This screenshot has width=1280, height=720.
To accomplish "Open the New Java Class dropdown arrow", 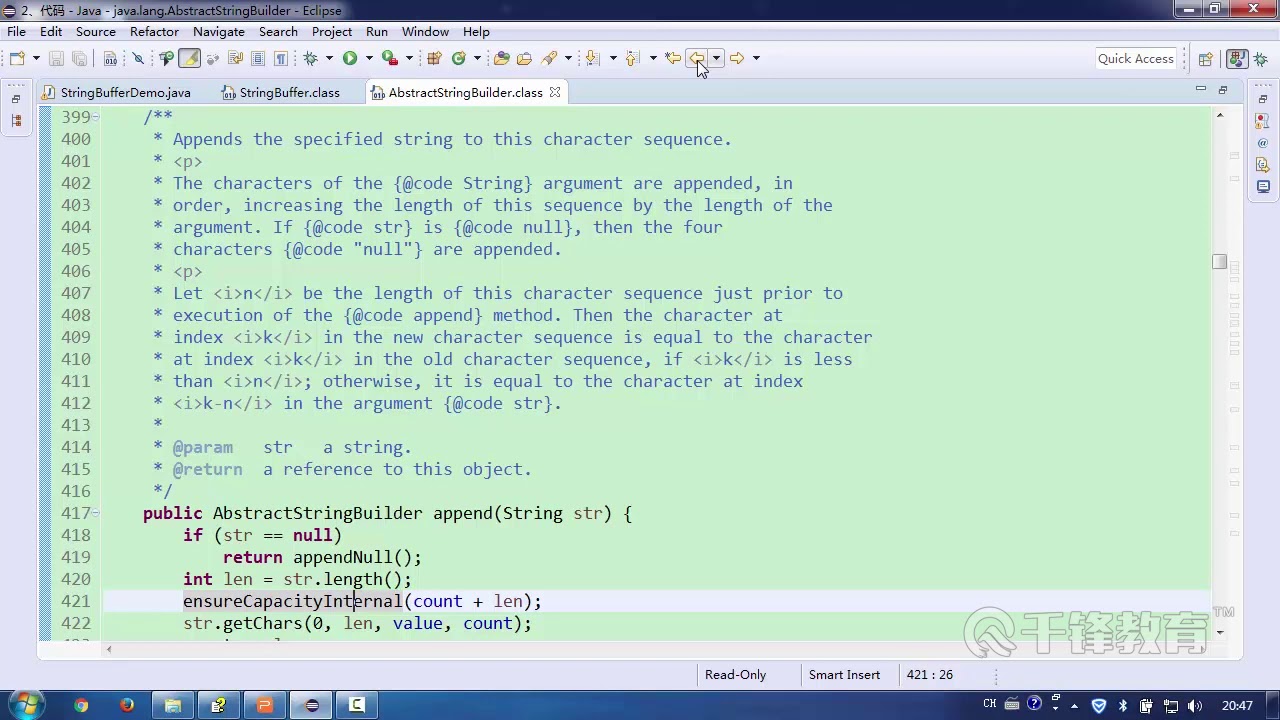I will click(x=477, y=58).
